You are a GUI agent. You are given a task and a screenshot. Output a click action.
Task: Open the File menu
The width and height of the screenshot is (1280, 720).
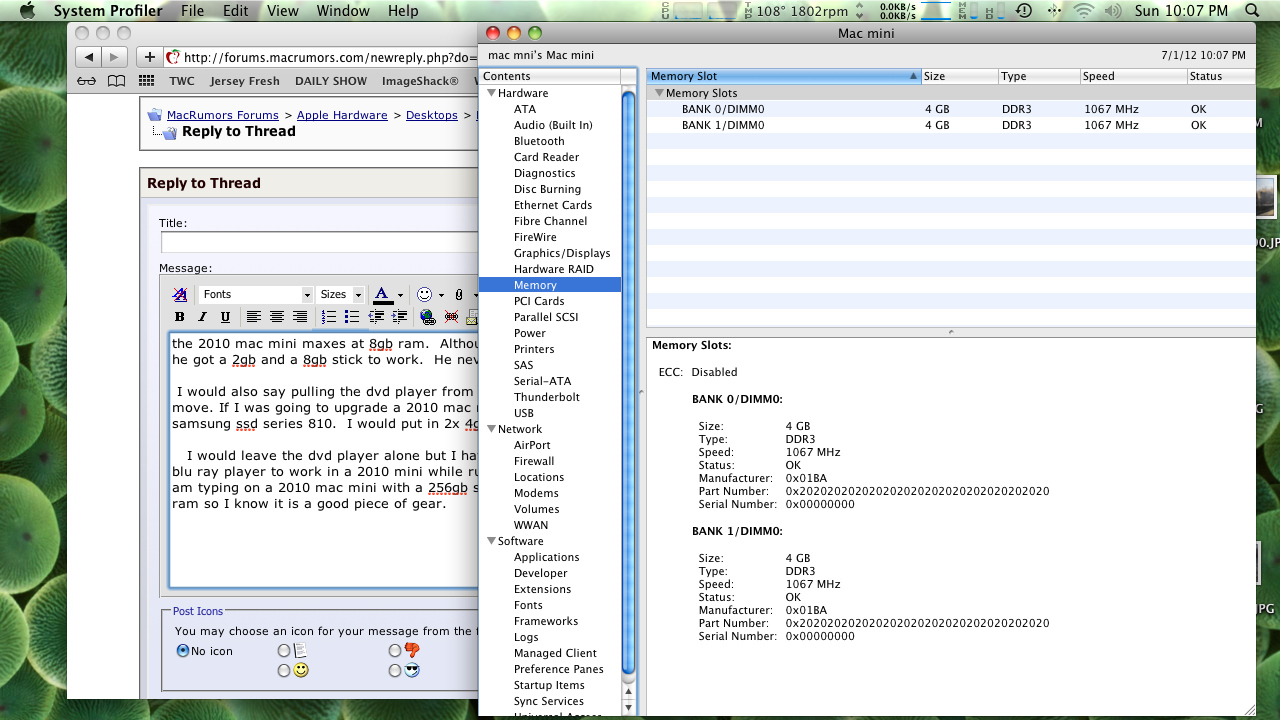pyautogui.click(x=192, y=11)
